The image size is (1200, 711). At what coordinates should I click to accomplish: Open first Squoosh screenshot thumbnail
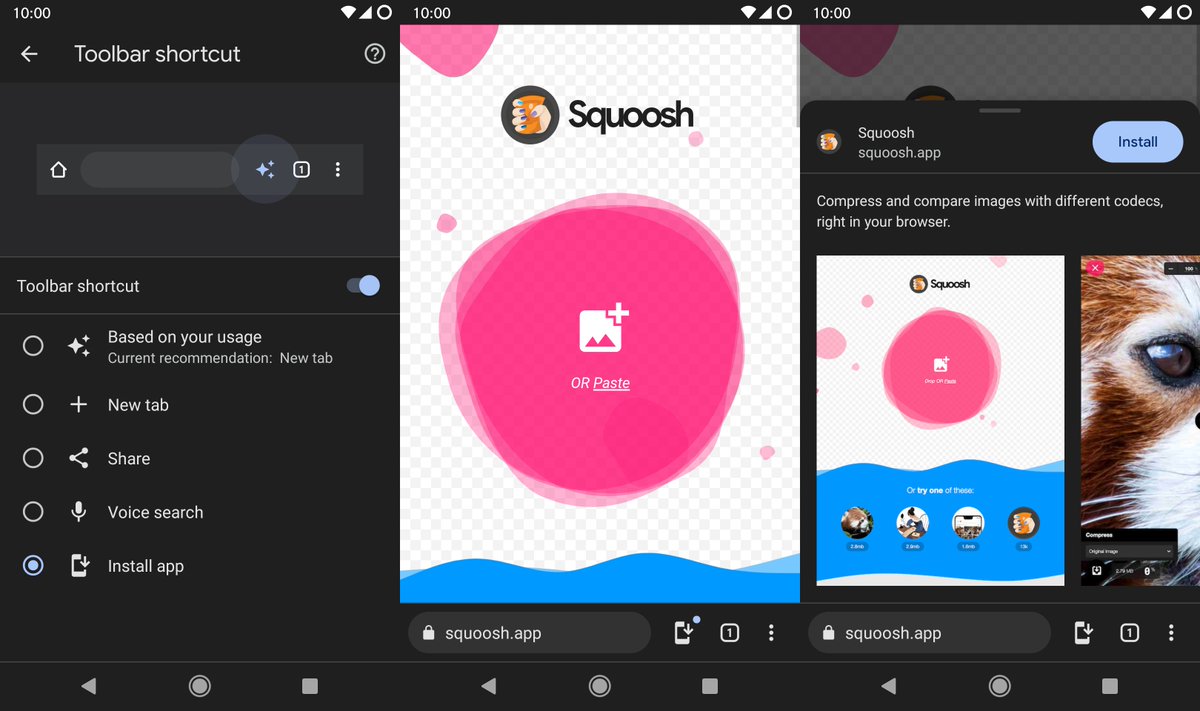click(940, 420)
